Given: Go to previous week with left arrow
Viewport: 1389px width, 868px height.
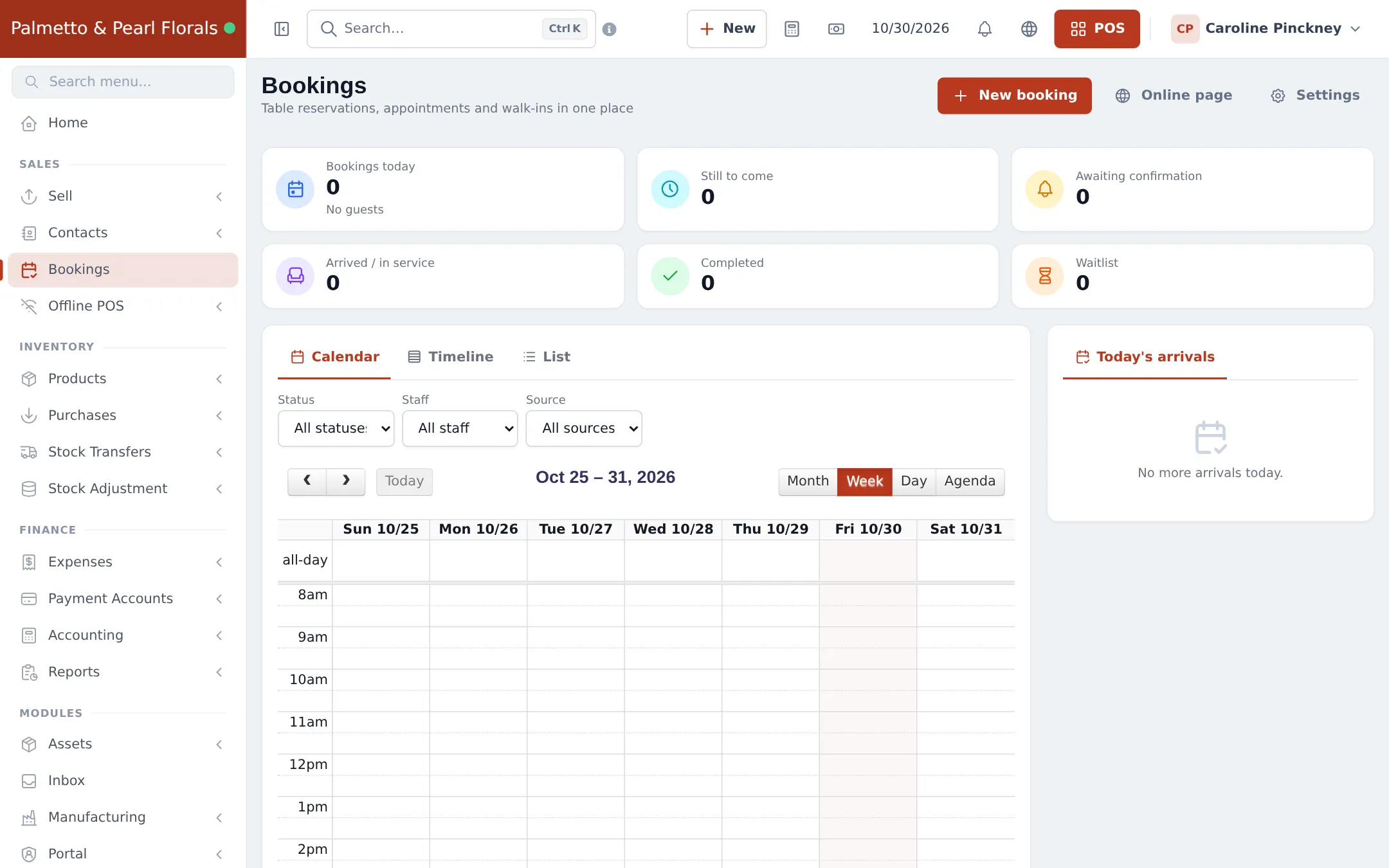Looking at the screenshot, I should point(307,481).
